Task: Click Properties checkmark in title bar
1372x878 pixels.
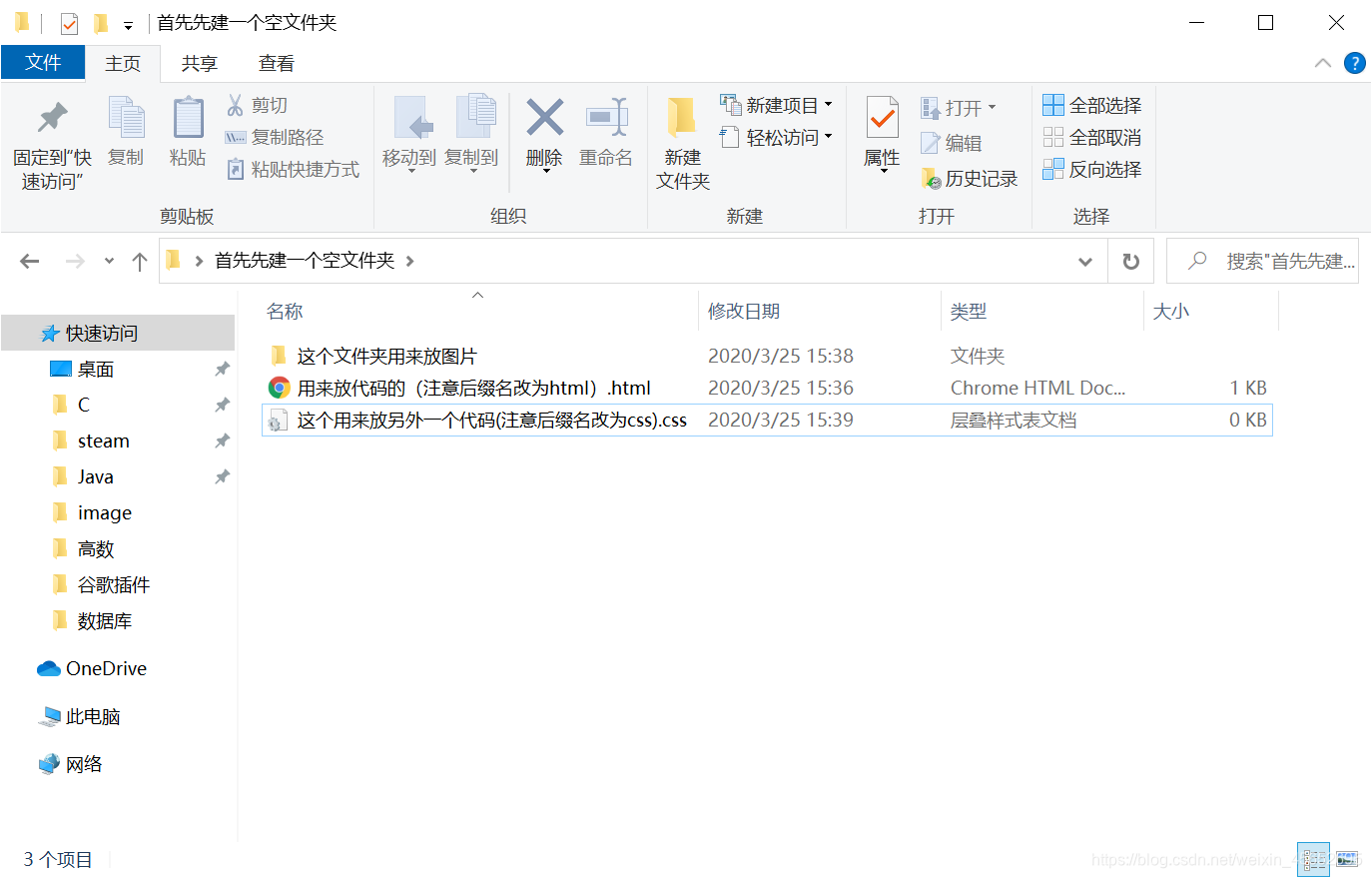Action: pyautogui.click(x=69, y=22)
